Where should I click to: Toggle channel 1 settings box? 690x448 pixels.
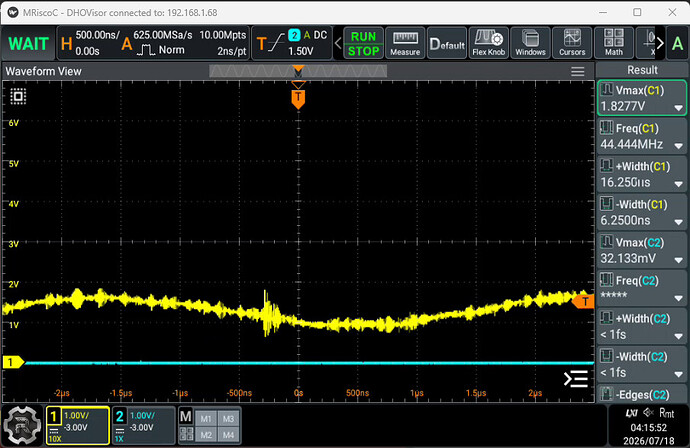click(x=77, y=425)
